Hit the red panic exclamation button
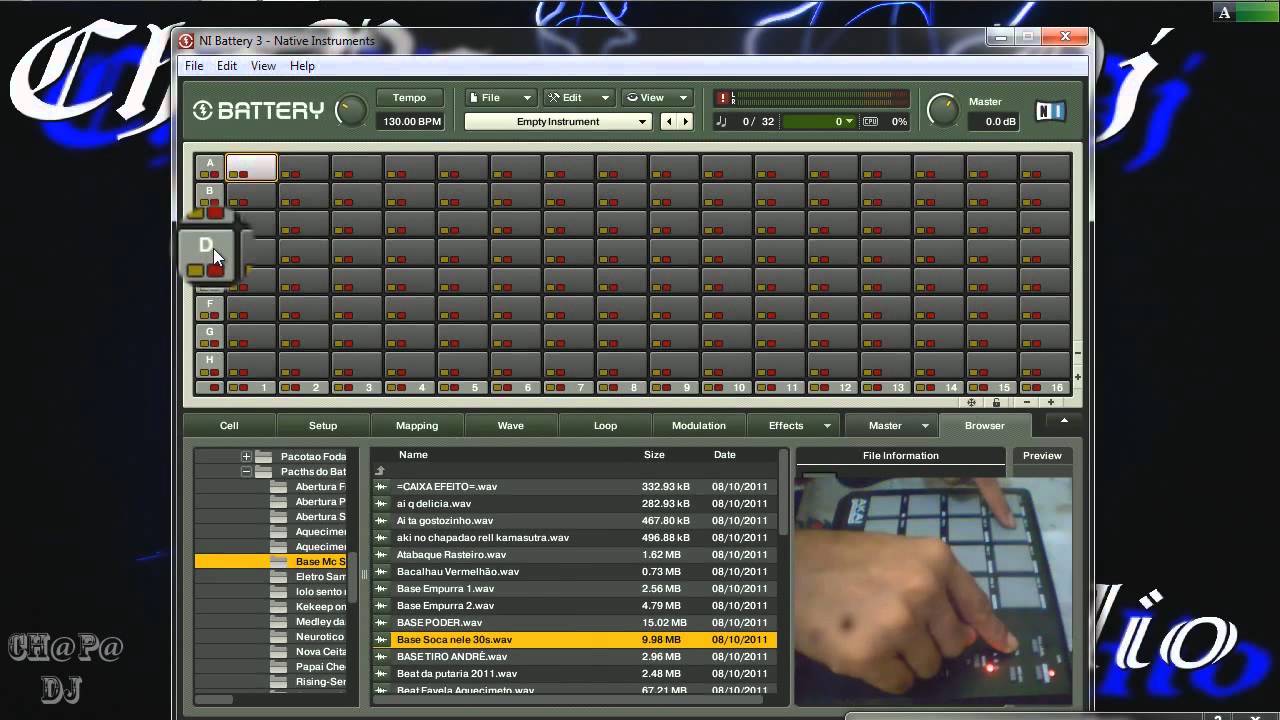 pyautogui.click(x=722, y=98)
